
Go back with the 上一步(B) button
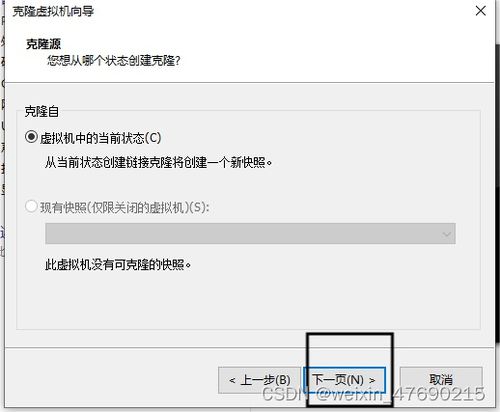click(260, 380)
